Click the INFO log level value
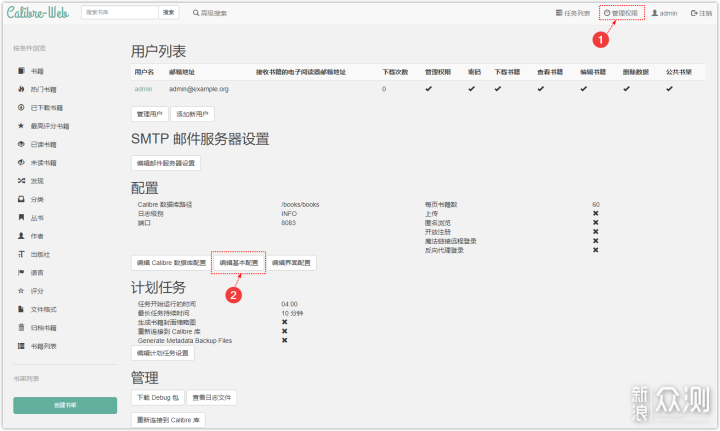Image resolution: width=720 pixels, height=431 pixels. [x=289, y=214]
